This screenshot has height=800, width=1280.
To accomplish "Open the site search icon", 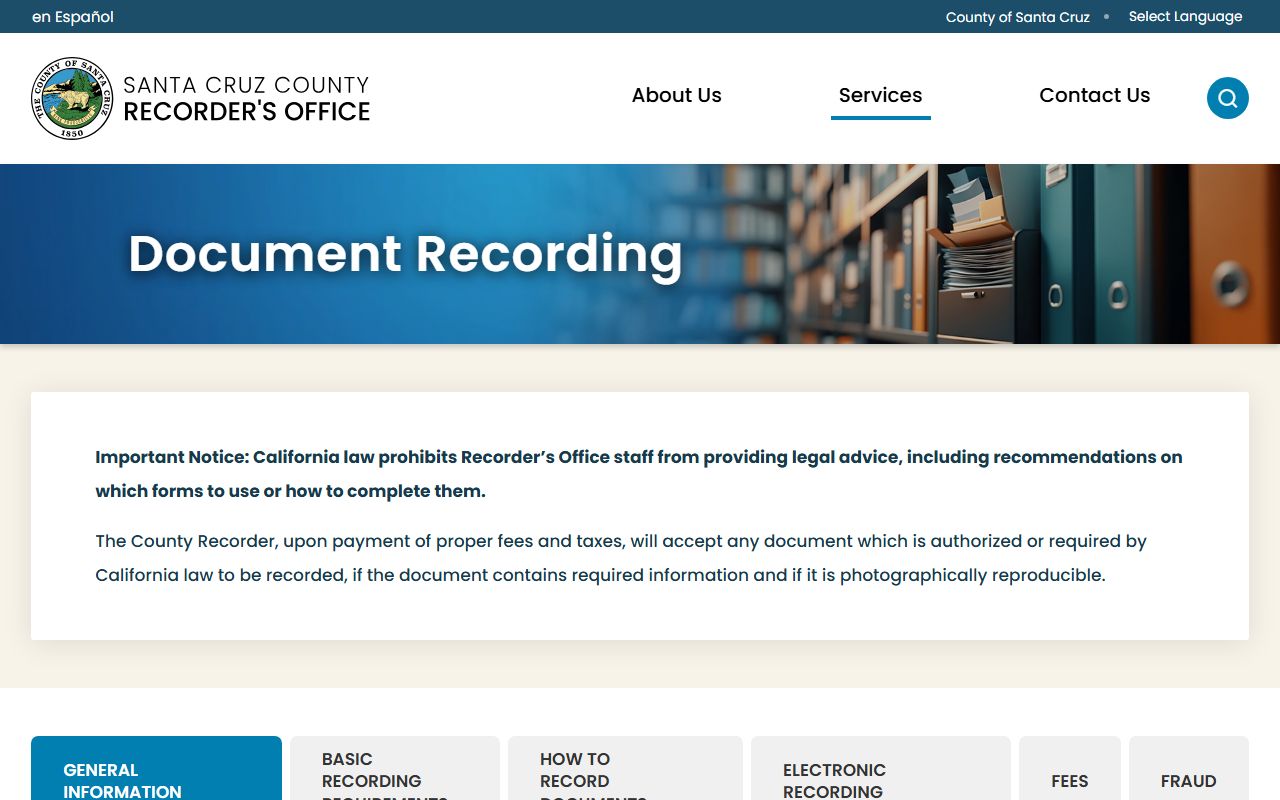I will coord(1227,98).
